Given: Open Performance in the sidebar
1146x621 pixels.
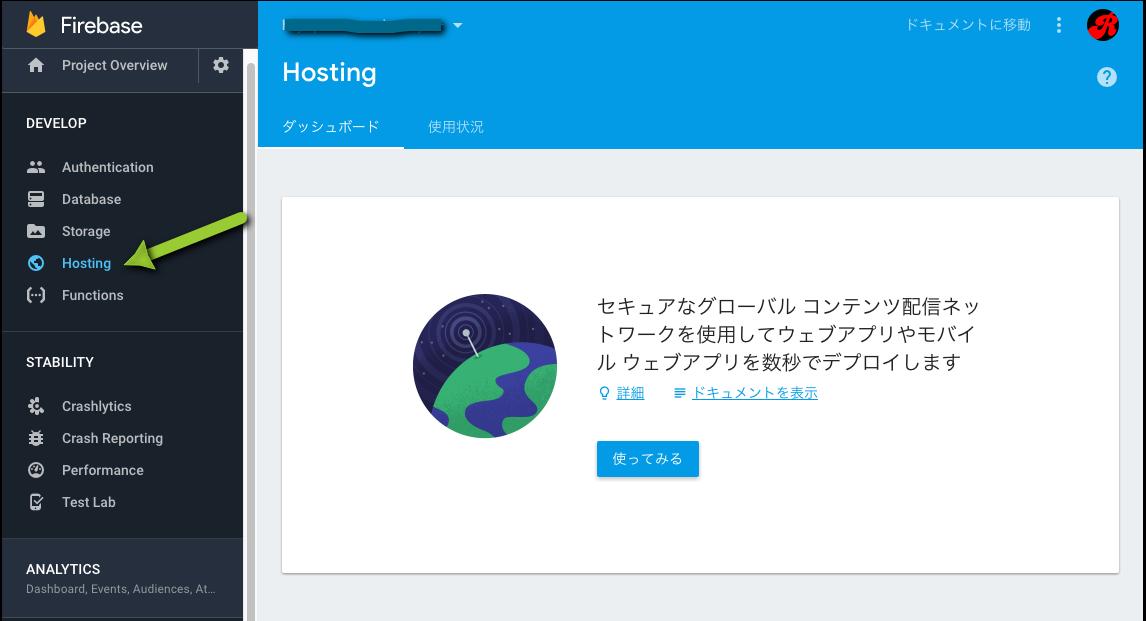Looking at the screenshot, I should pyautogui.click(x=103, y=470).
